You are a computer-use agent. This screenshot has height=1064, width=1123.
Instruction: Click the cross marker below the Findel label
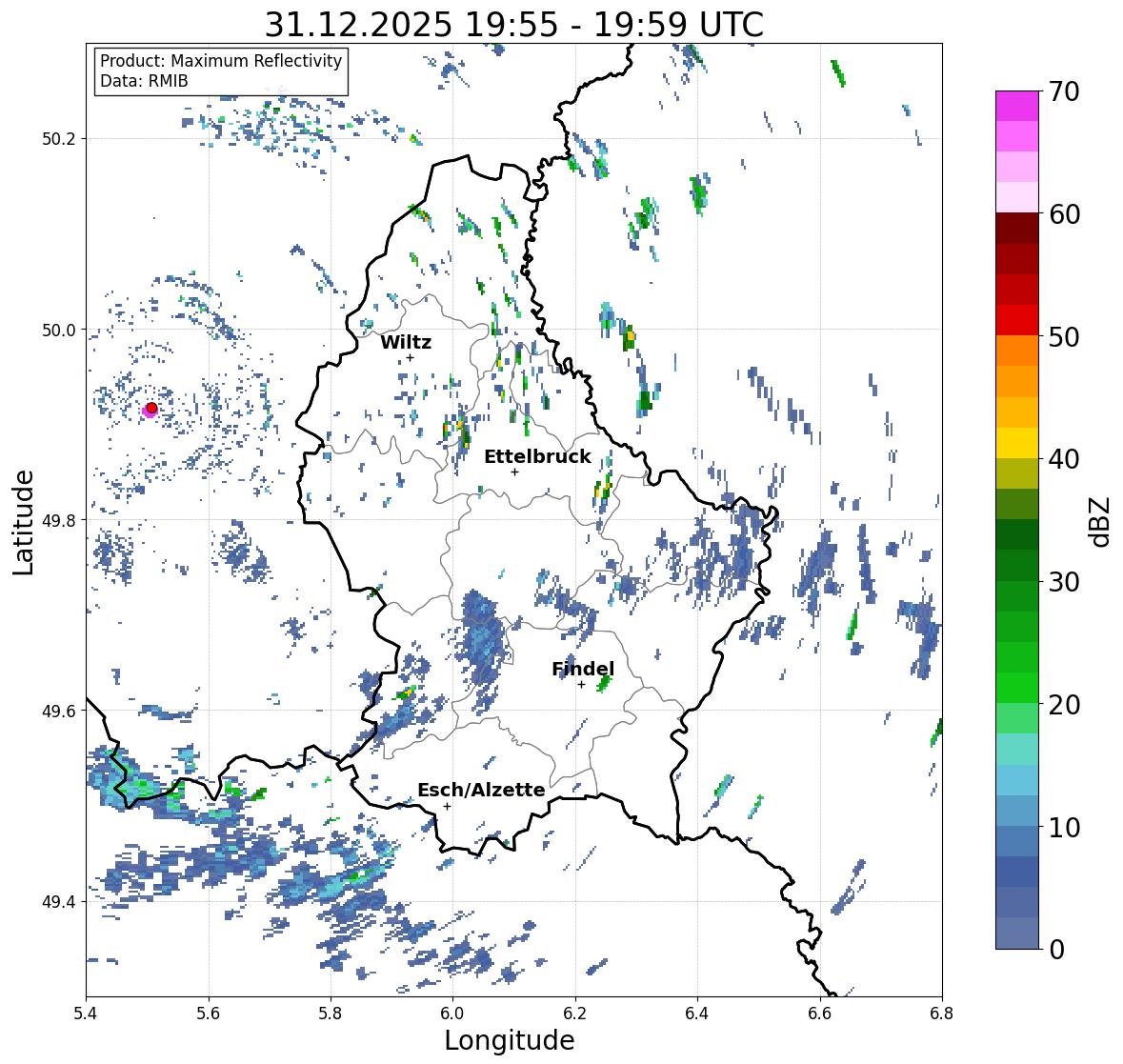click(582, 685)
